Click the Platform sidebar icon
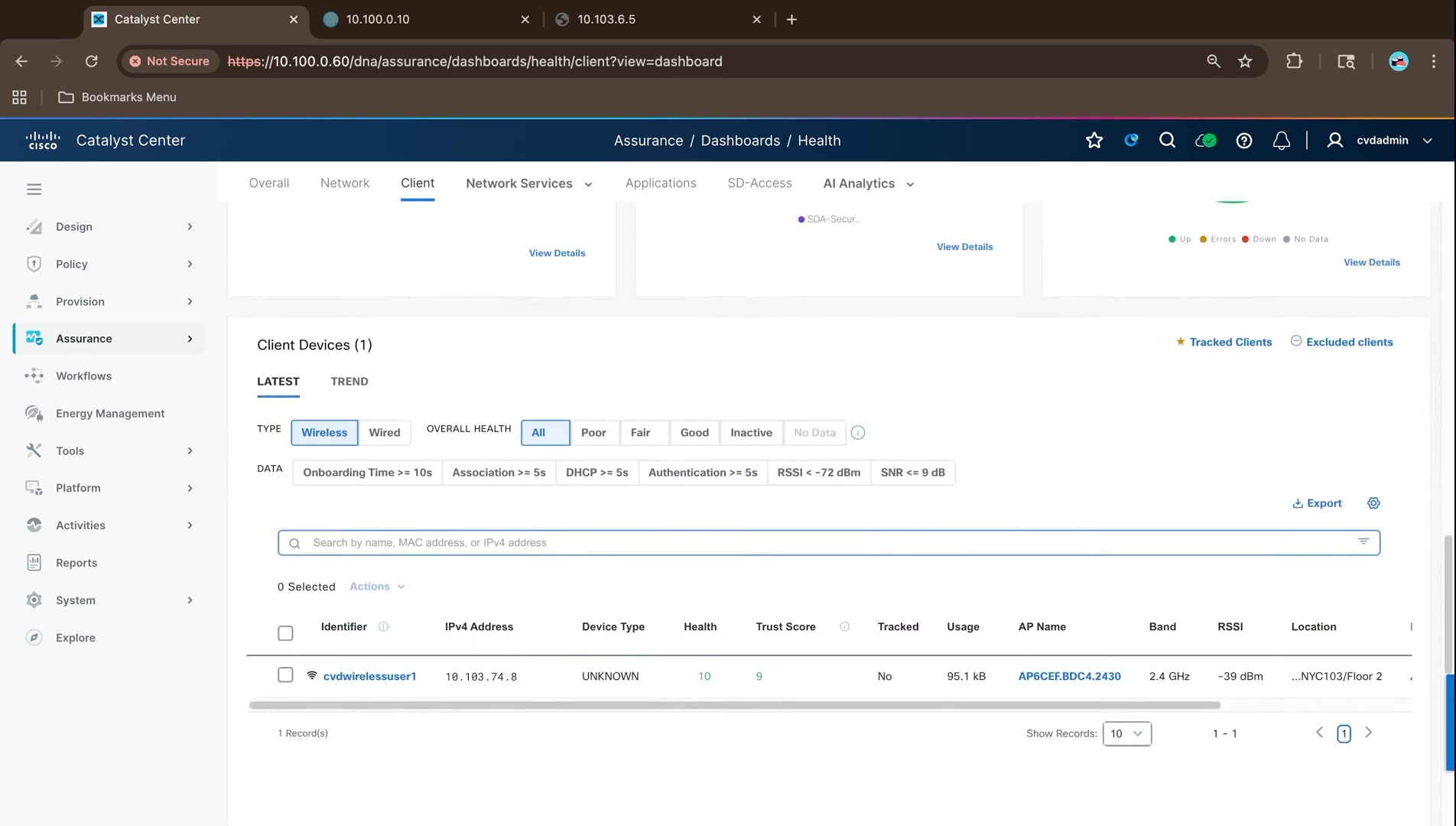Screen dimensions: 1456x826 [x=34, y=488]
